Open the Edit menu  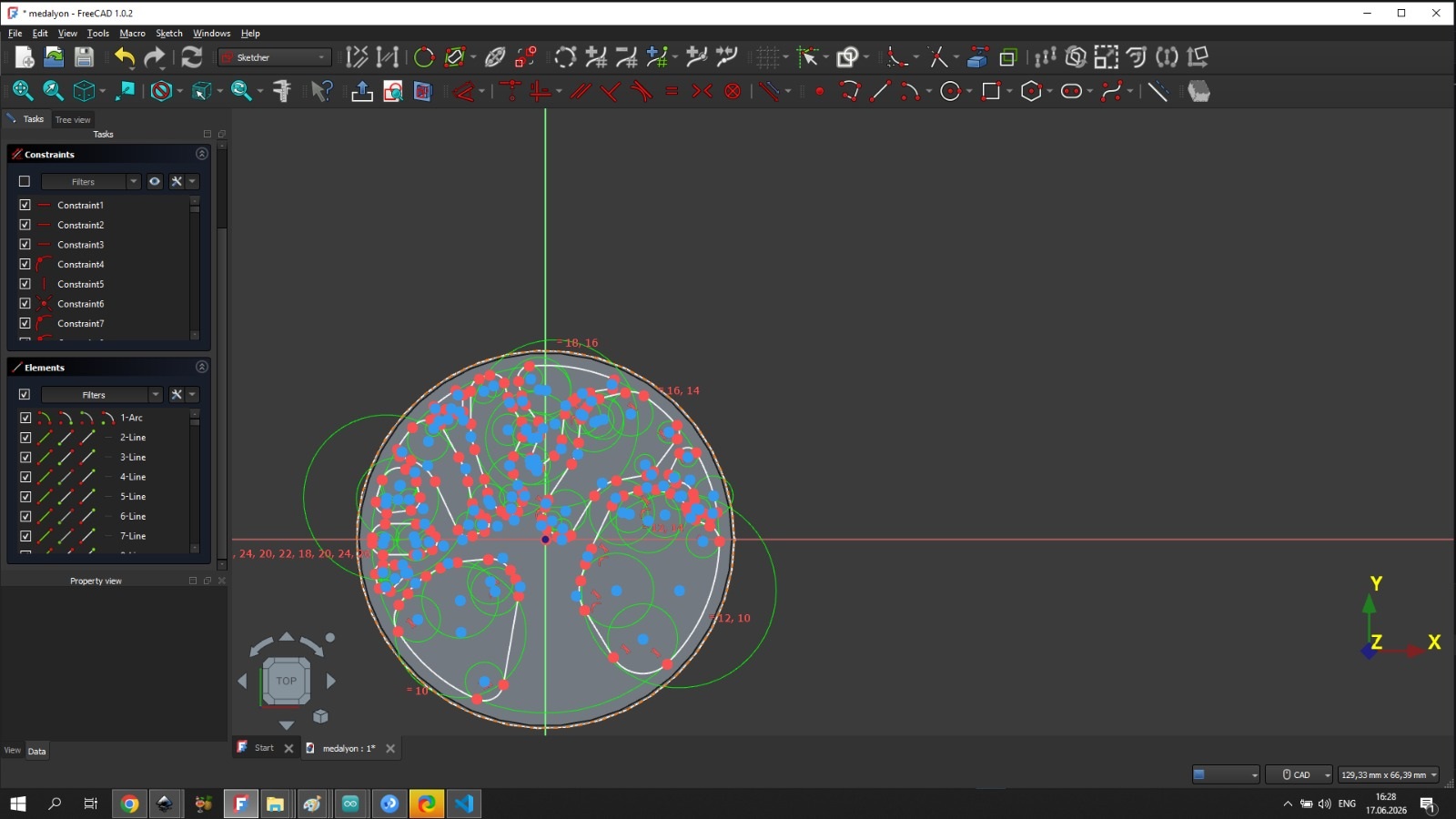click(40, 33)
